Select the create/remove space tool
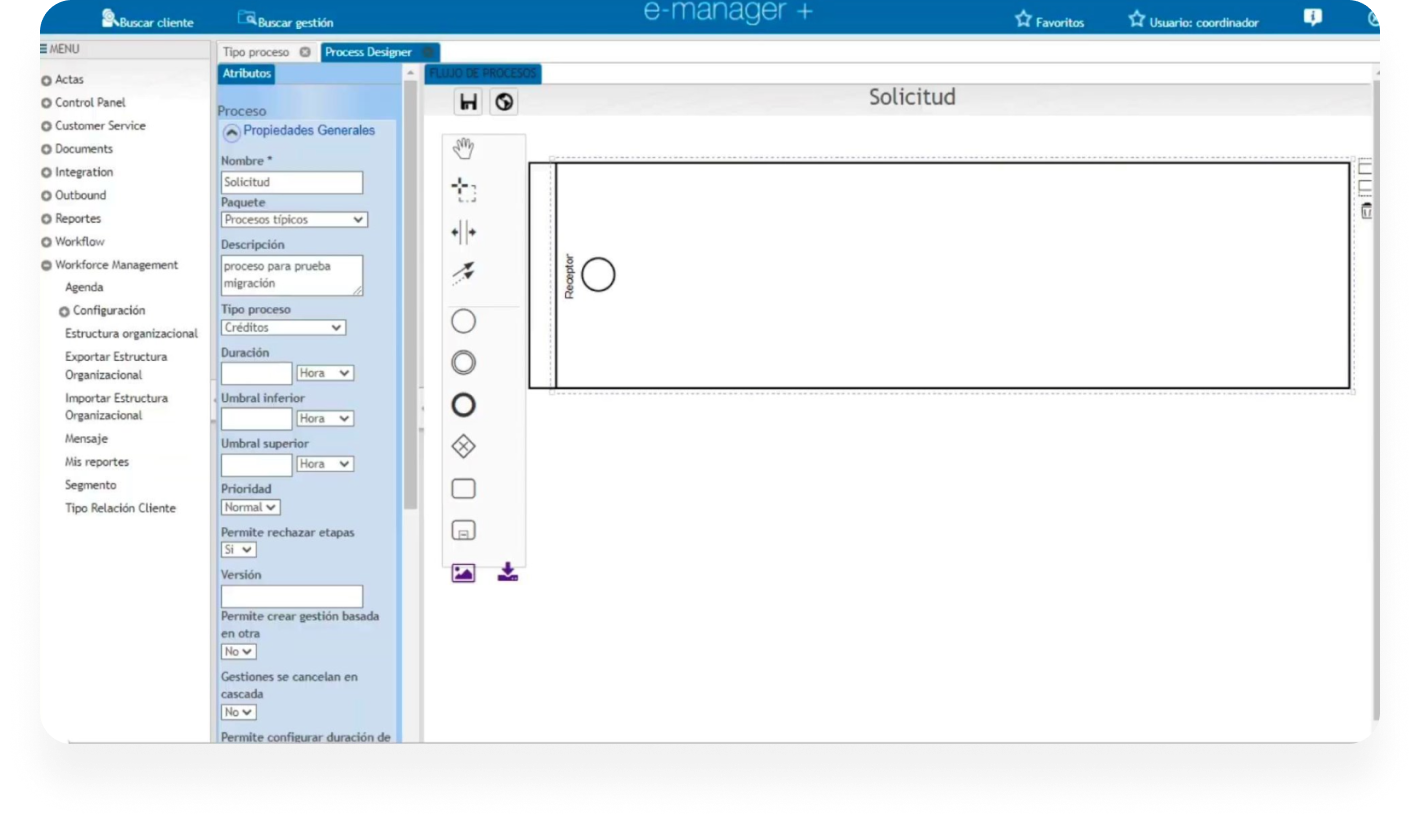Screen dimensions: 1420x824 pyautogui.click(x=463, y=233)
